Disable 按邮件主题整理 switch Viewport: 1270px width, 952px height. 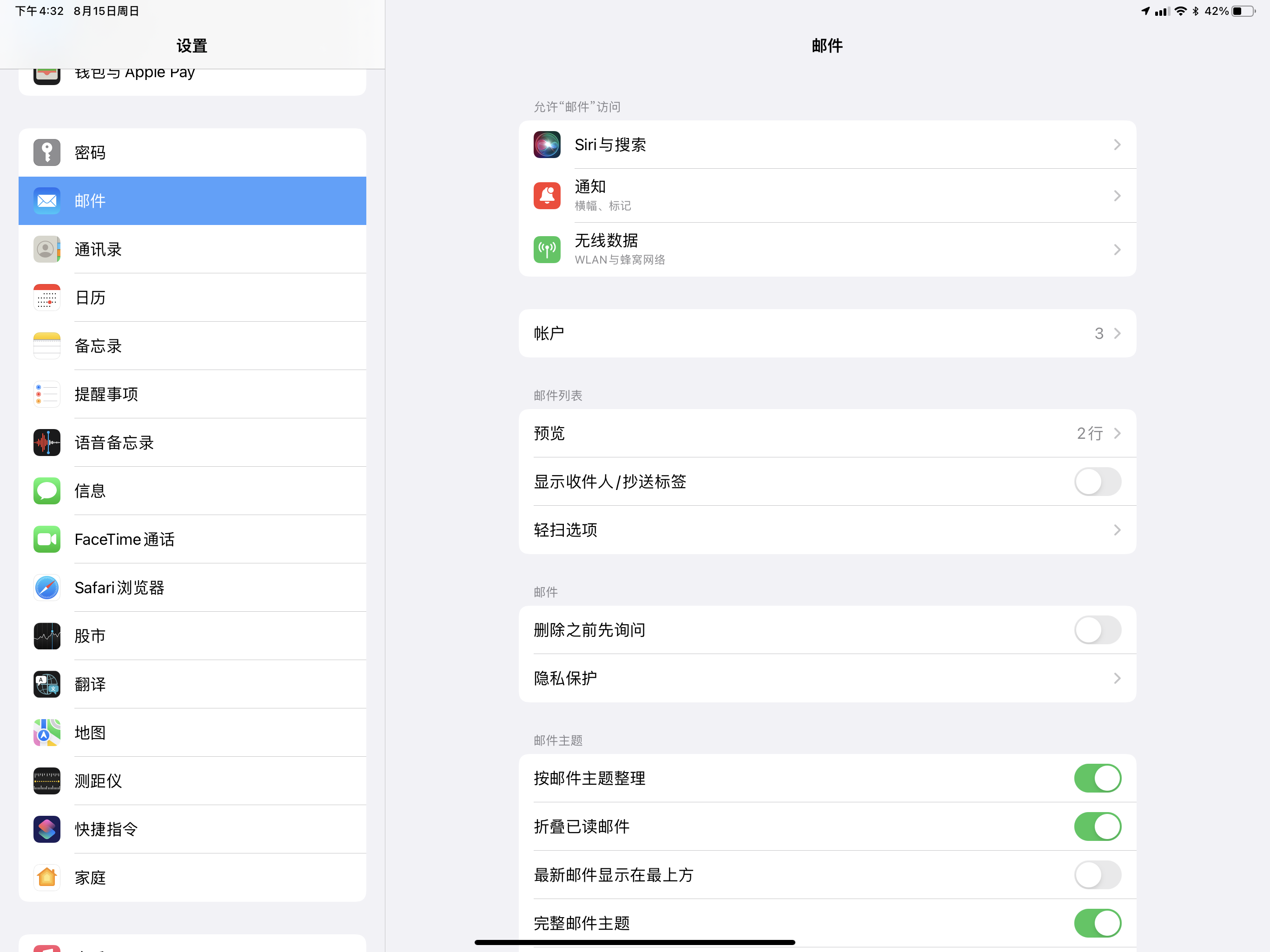[x=1097, y=778]
